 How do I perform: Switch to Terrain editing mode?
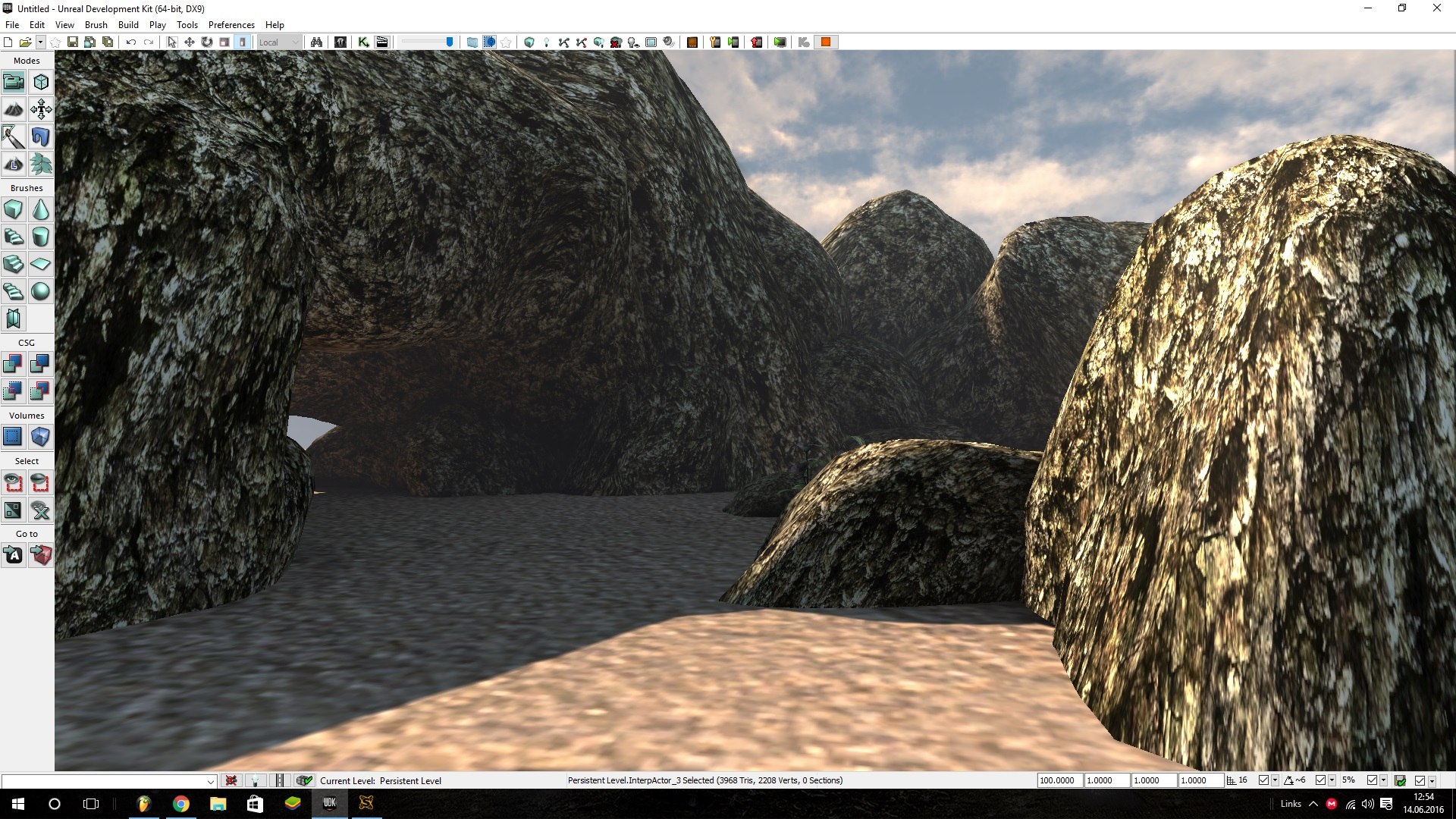click(x=13, y=110)
